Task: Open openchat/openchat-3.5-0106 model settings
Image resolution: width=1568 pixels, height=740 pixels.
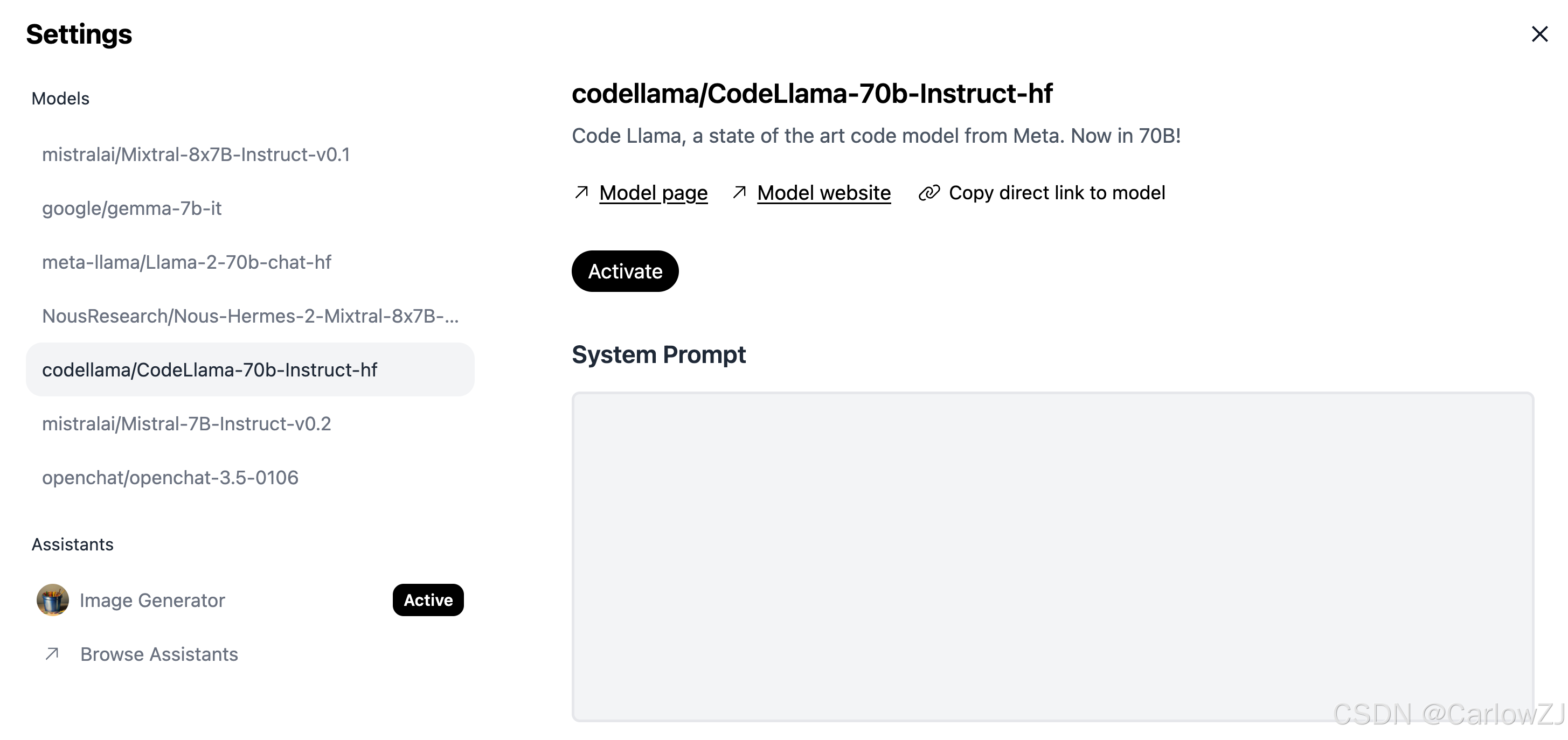Action: point(170,477)
